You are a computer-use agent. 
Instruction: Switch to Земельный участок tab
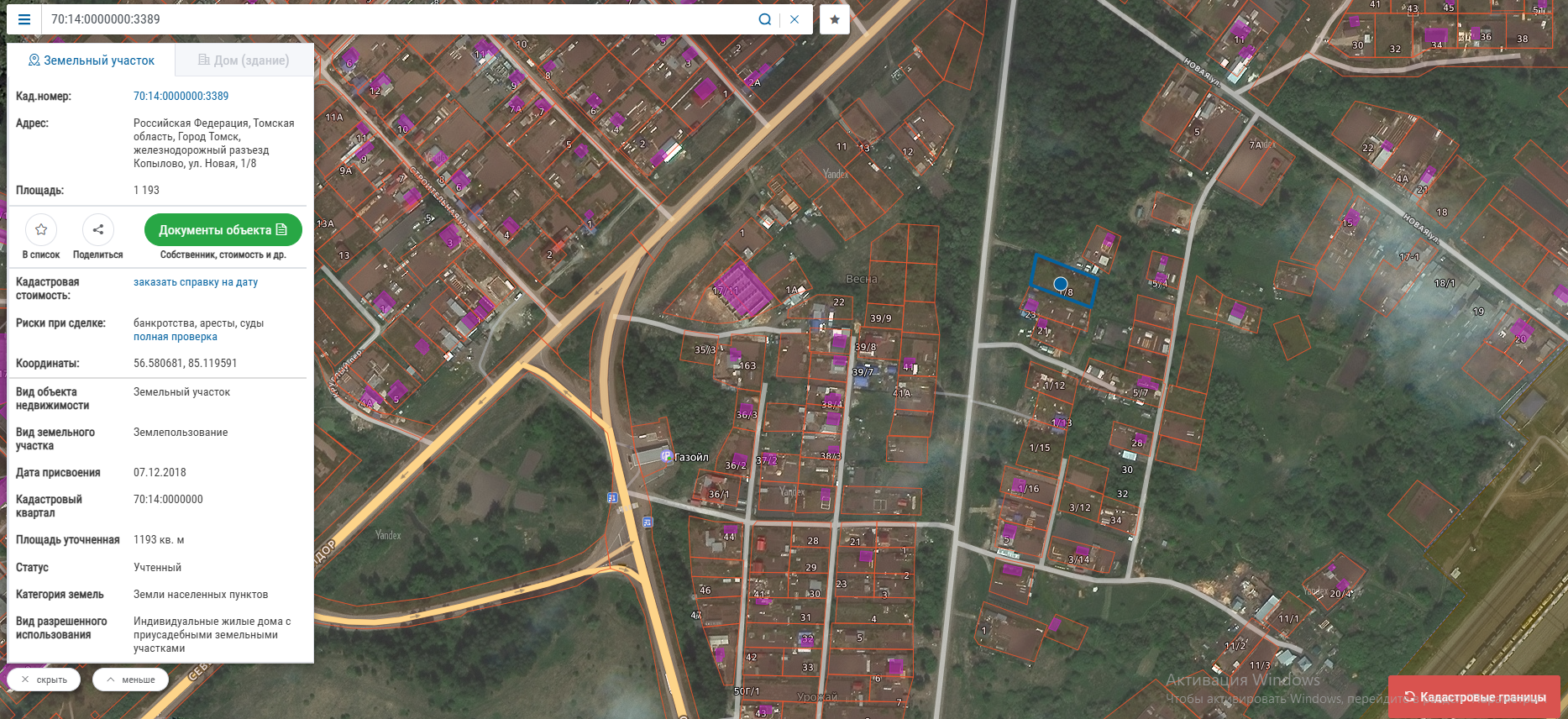point(92,60)
